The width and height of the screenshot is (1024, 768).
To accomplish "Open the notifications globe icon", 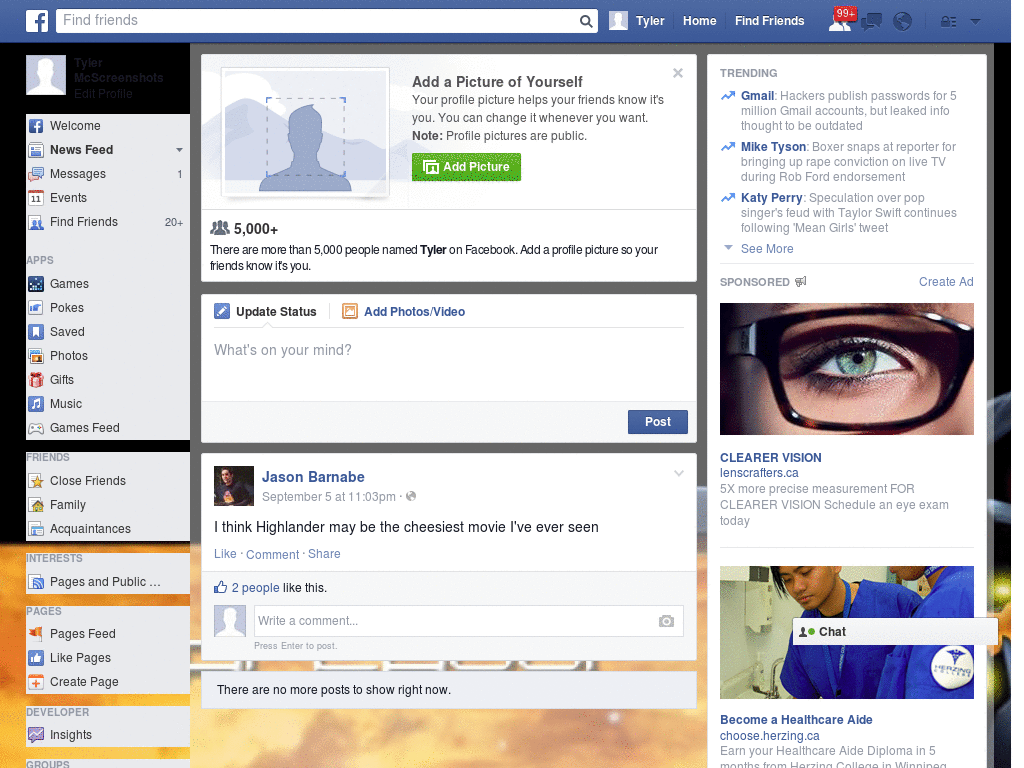I will [x=903, y=22].
